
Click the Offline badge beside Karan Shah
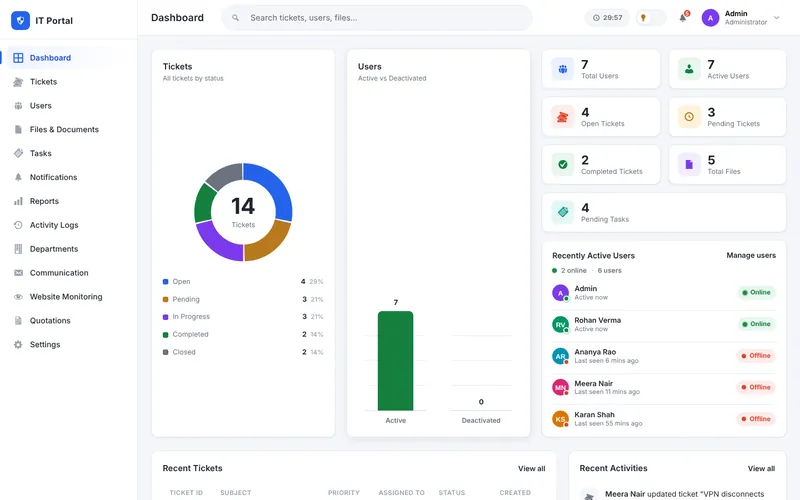coord(756,419)
